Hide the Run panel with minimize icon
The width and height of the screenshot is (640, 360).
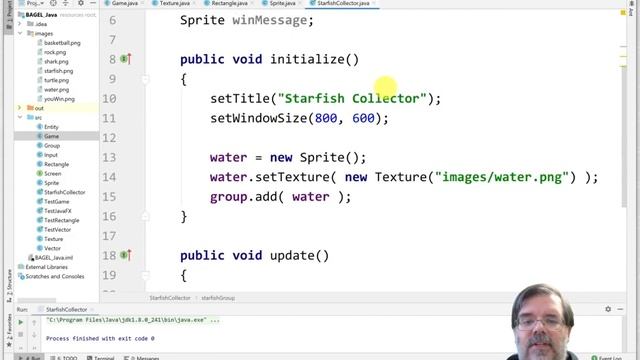[620, 309]
